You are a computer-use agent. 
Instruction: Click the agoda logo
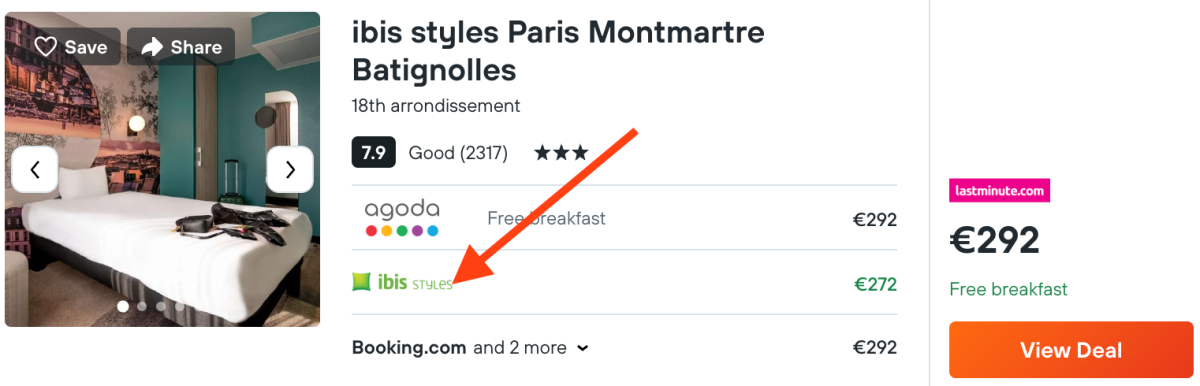(402, 218)
